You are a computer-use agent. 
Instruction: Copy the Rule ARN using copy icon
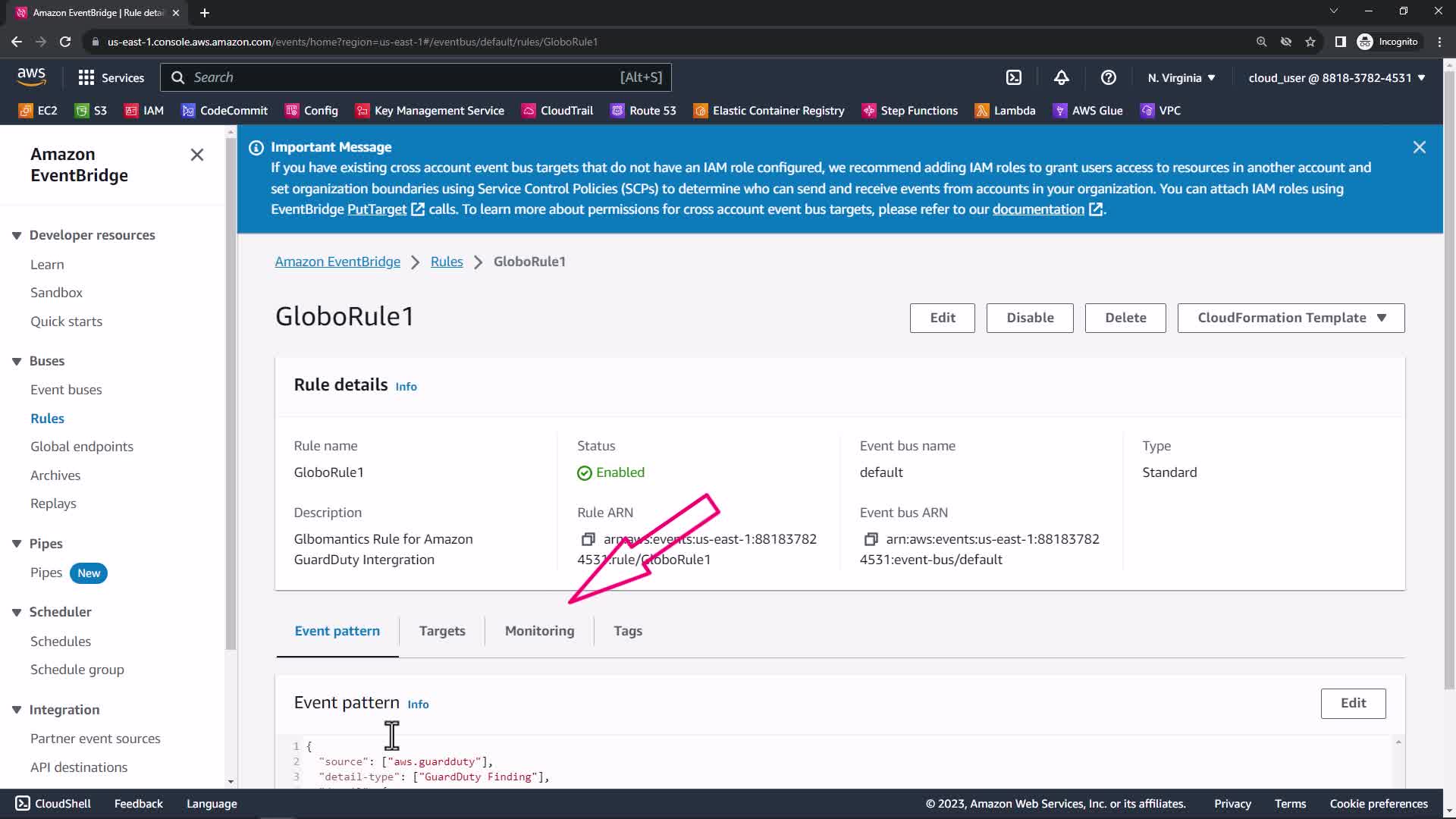pyautogui.click(x=588, y=539)
